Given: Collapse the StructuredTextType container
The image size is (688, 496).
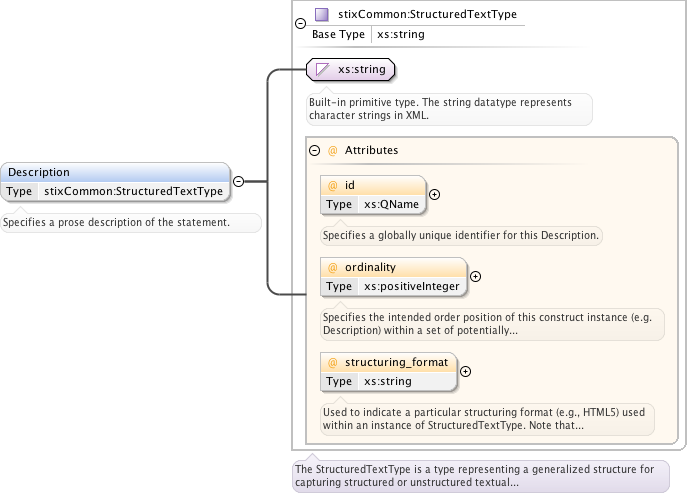Looking at the screenshot, I should click(300, 23).
